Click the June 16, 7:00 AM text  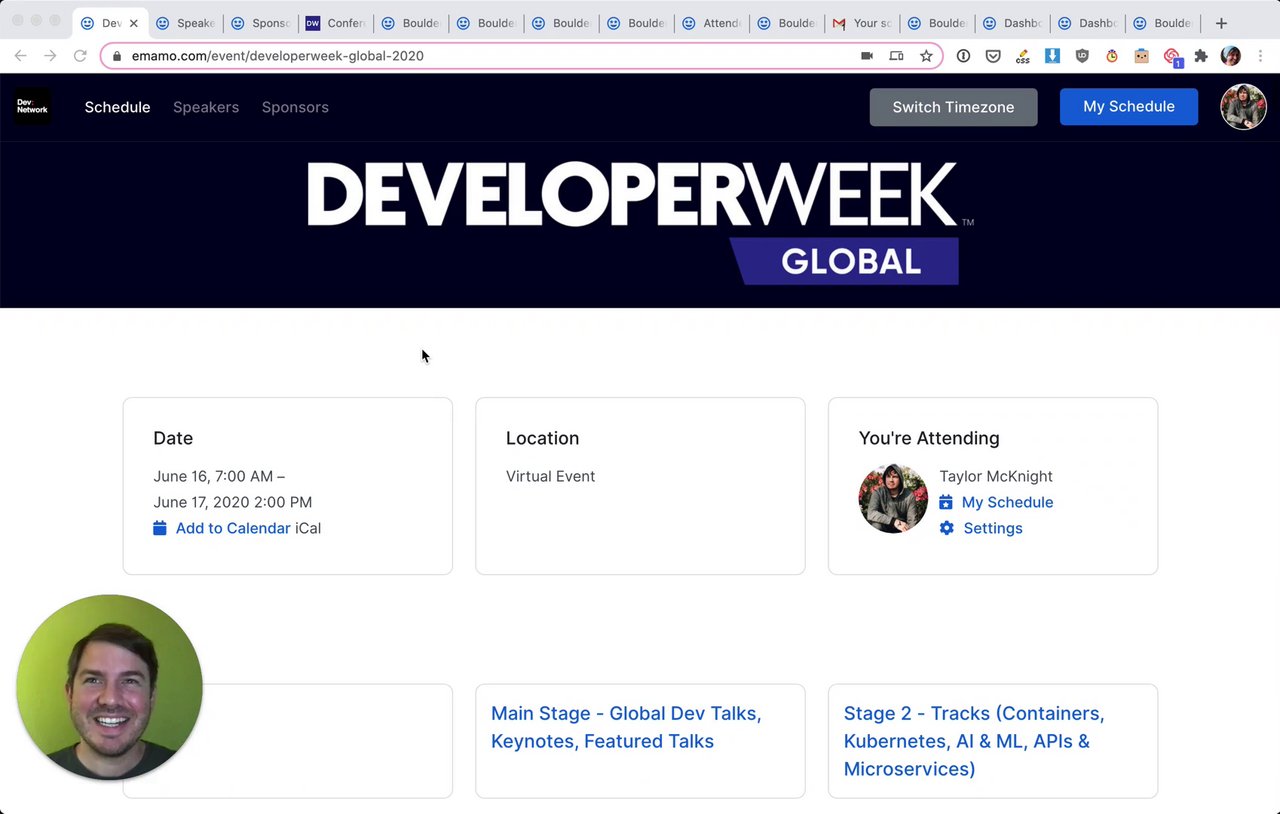click(x=219, y=476)
